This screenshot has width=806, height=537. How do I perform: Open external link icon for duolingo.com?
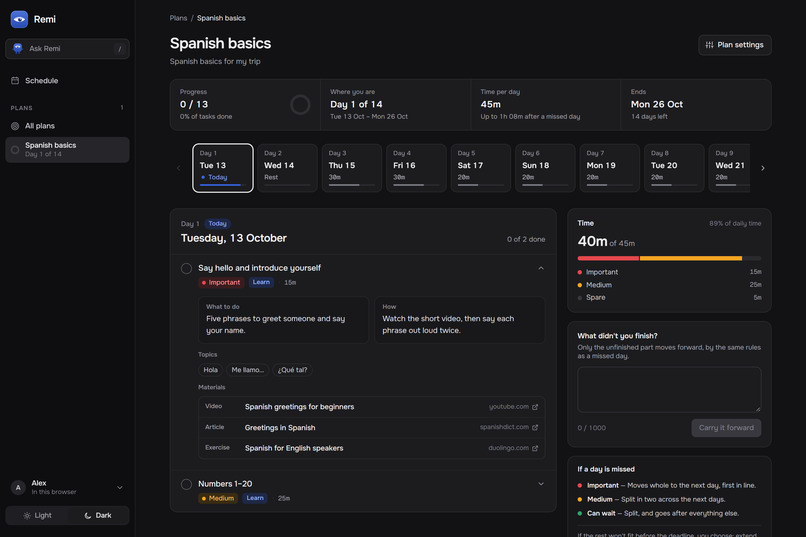535,448
